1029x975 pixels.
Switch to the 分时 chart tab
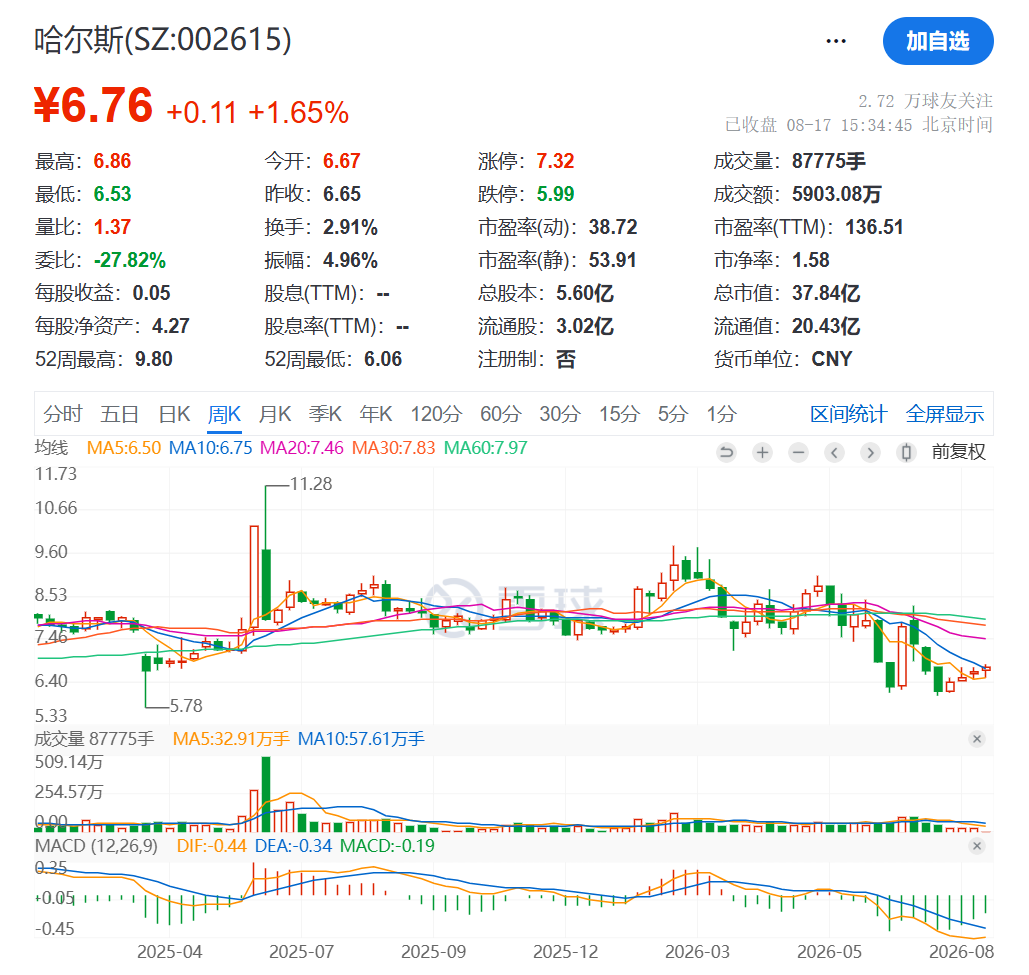pyautogui.click(x=63, y=415)
